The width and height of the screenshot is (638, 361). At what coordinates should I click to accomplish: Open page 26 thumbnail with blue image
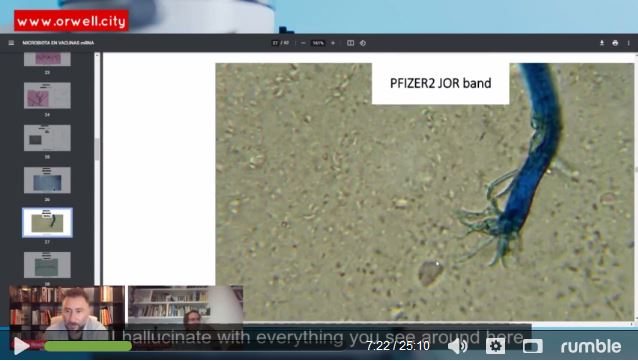coord(47,180)
